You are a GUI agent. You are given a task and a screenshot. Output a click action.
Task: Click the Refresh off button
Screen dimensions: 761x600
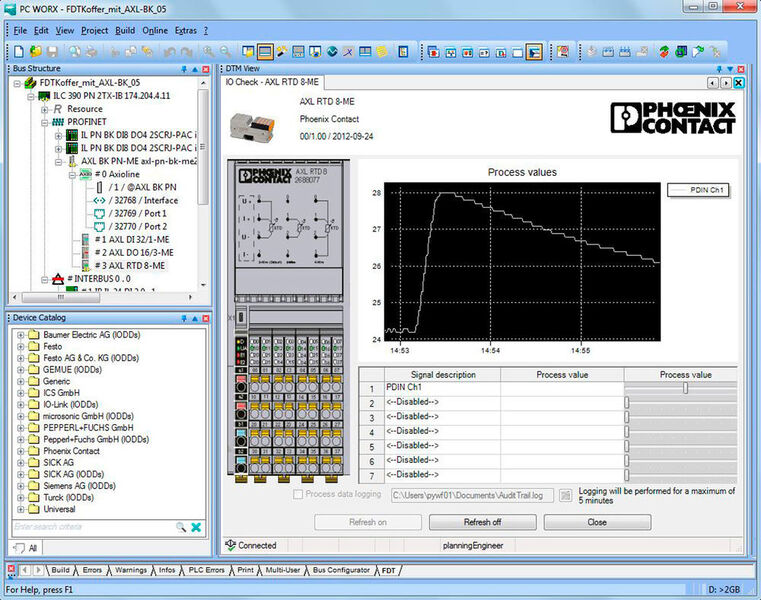[482, 522]
